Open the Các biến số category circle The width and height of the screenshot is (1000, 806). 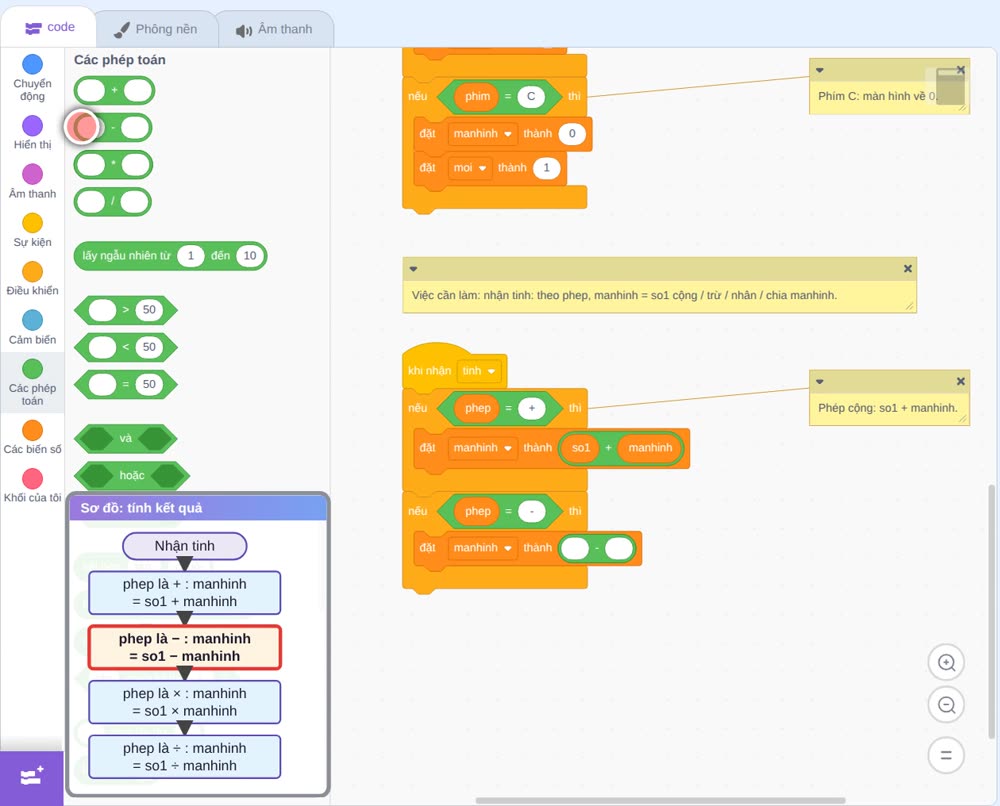point(33,430)
